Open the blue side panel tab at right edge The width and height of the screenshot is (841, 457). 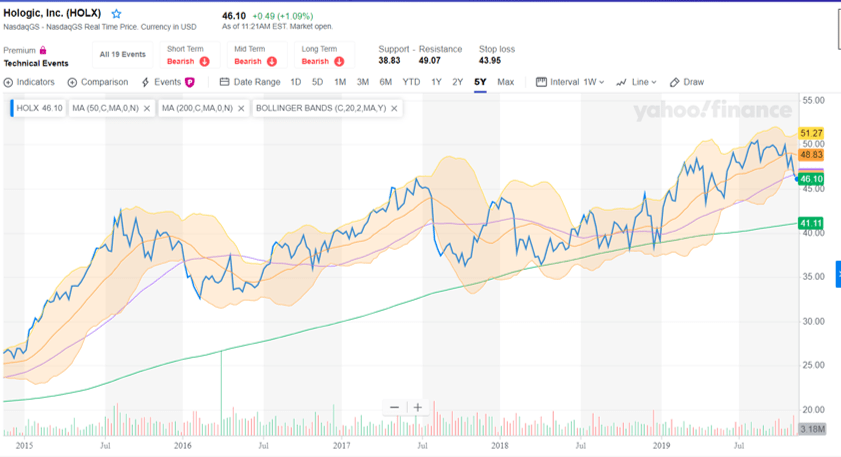point(838,274)
